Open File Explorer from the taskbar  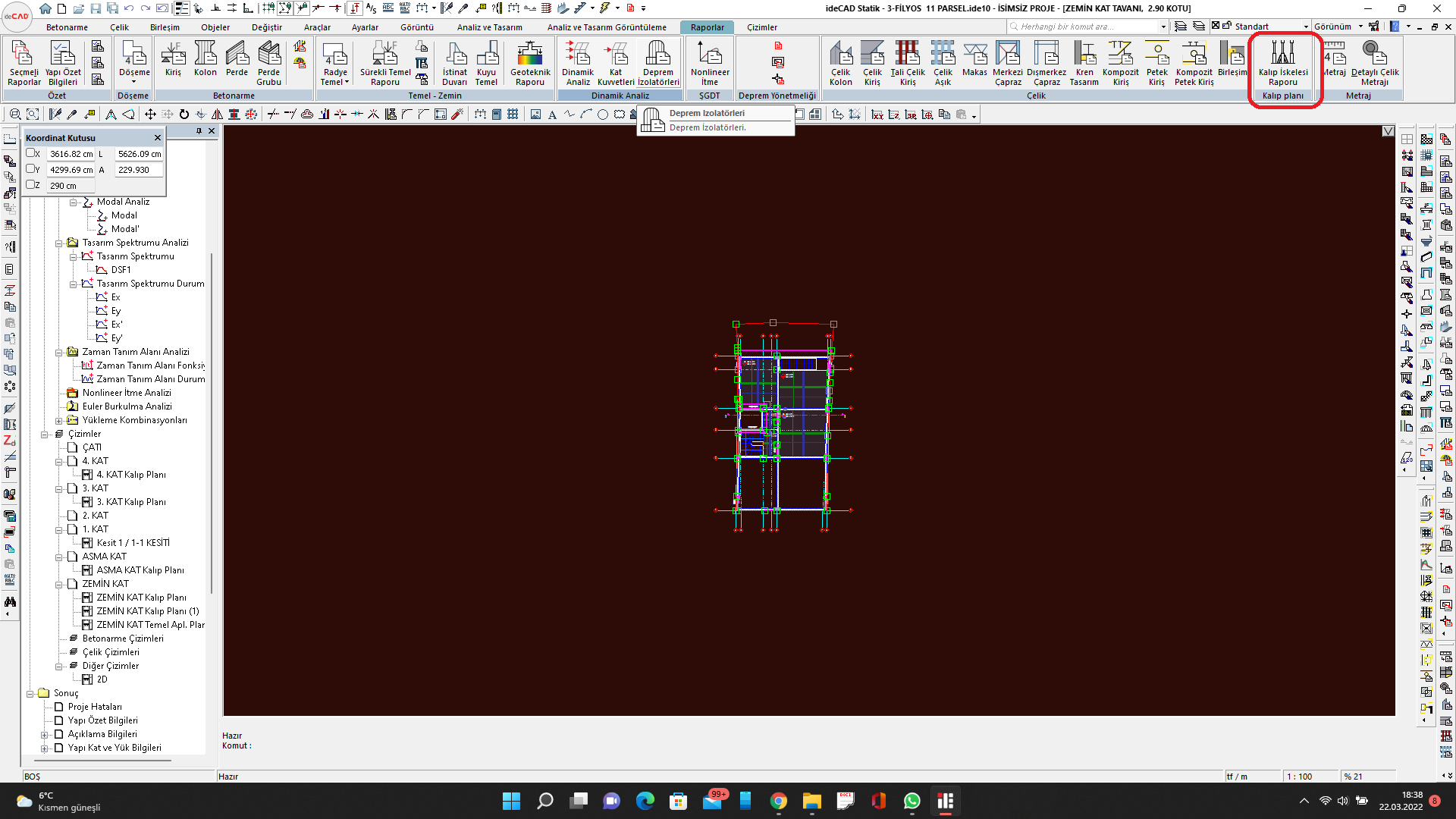[x=812, y=801]
